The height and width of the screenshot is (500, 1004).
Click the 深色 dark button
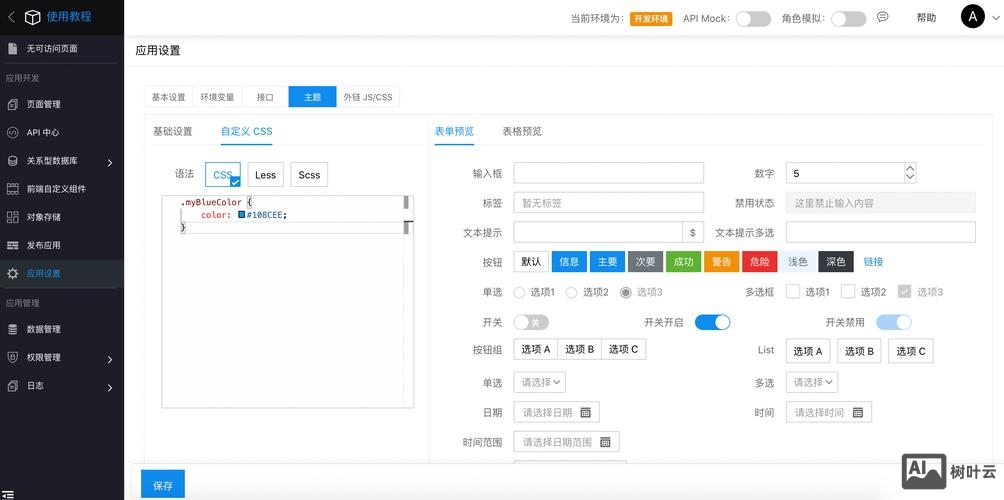coord(836,262)
